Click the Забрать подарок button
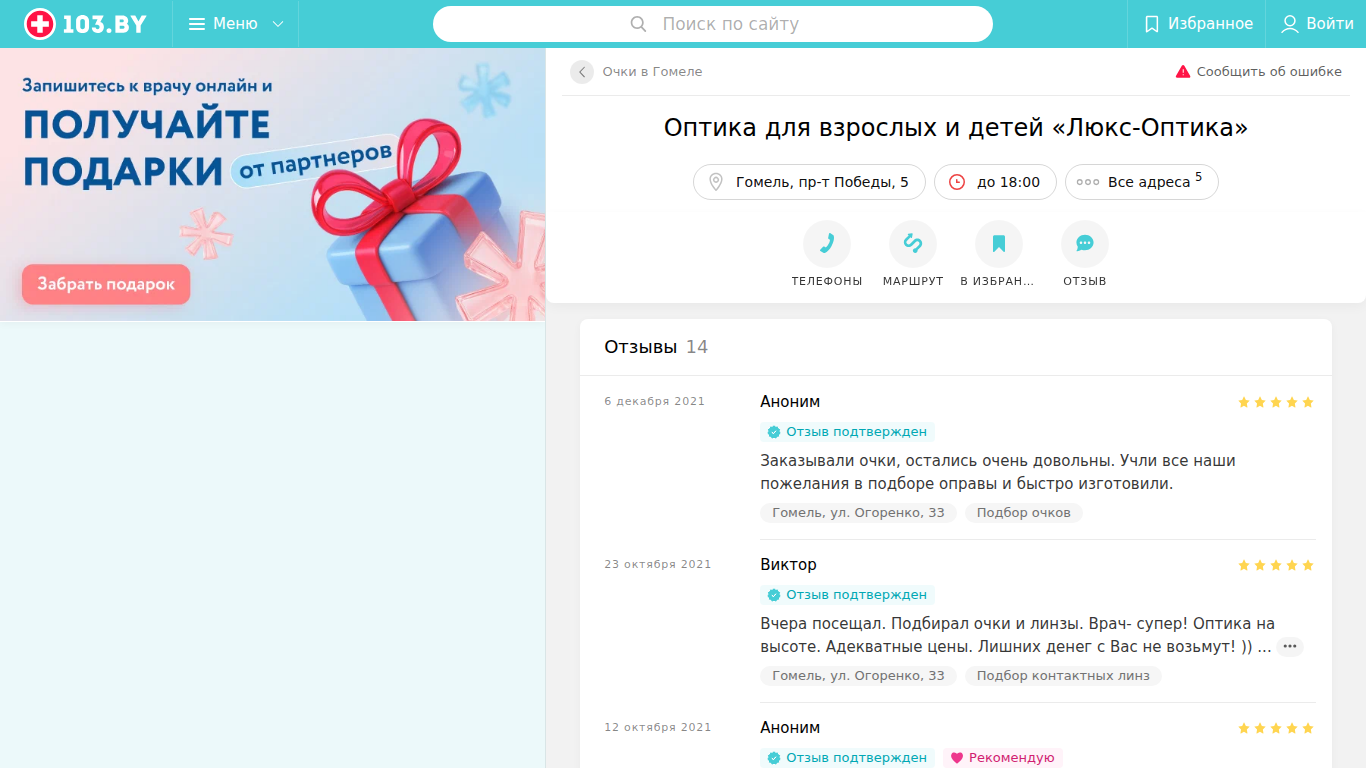Image resolution: width=1366 pixels, height=768 pixels. (x=106, y=284)
